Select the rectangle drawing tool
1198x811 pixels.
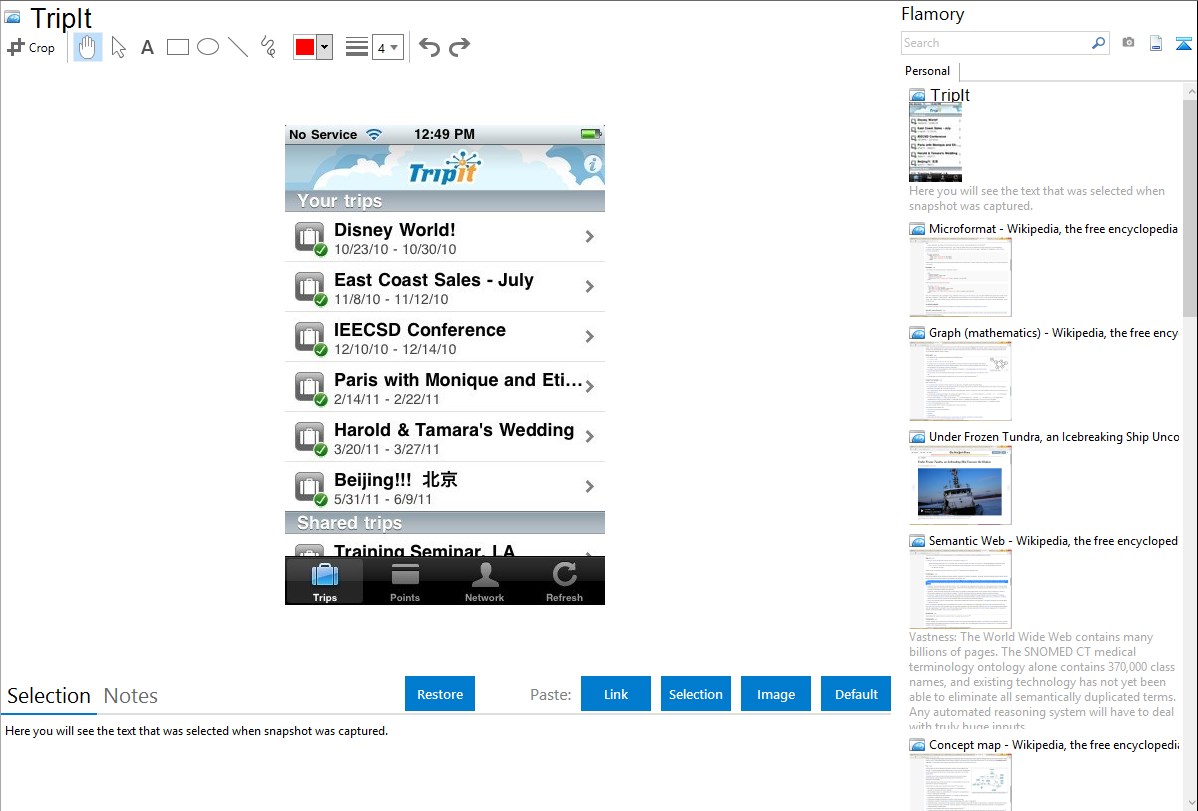click(177, 47)
